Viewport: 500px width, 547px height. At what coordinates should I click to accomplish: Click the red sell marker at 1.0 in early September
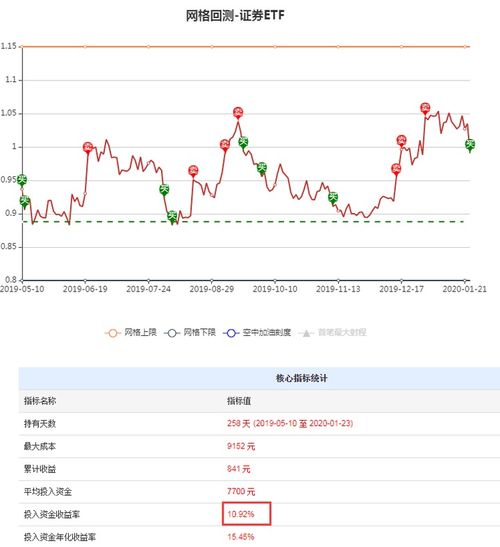point(225,145)
